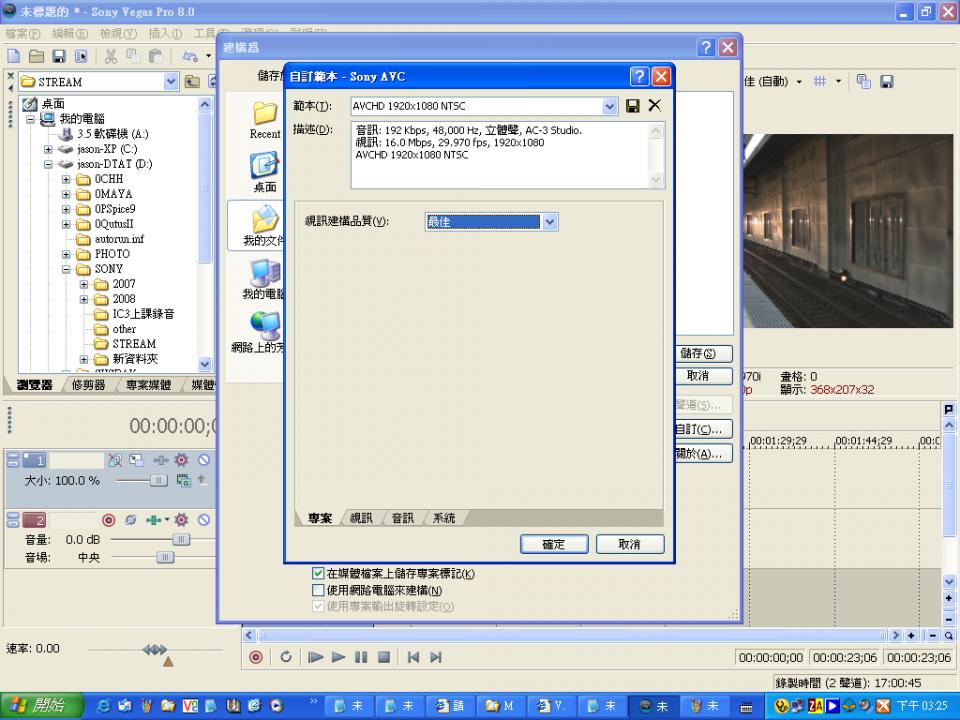
Task: Click the Properties icon next to Save
Action: click(x=81, y=56)
